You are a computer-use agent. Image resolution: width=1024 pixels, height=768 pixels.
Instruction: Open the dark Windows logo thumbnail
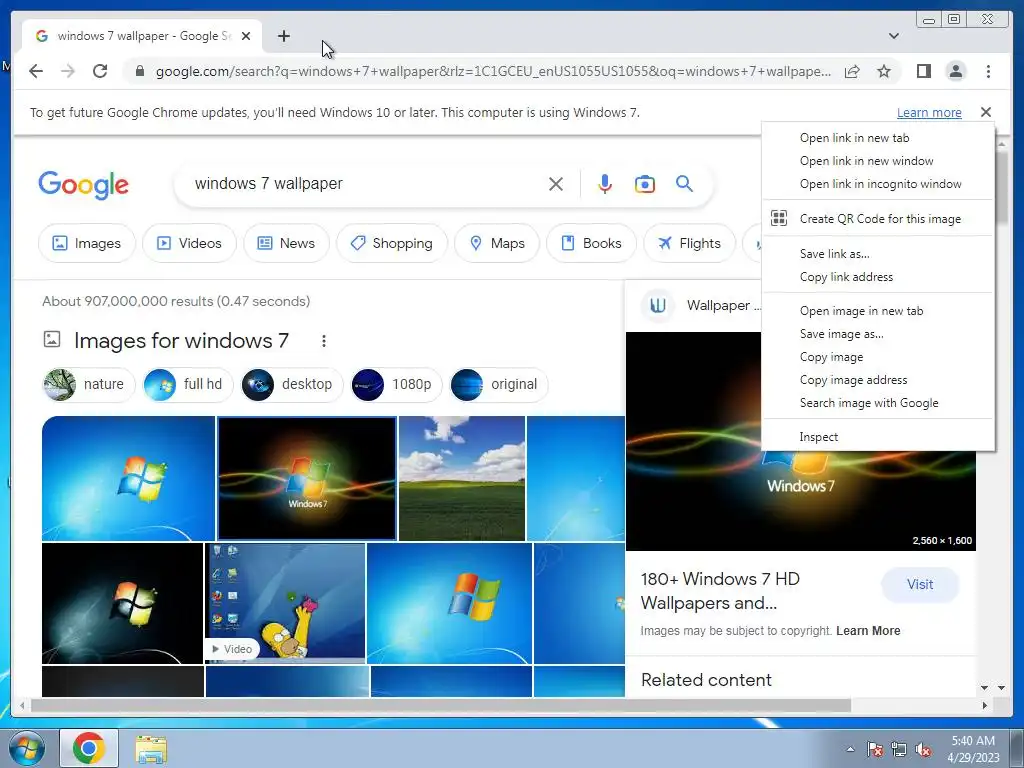(x=122, y=603)
